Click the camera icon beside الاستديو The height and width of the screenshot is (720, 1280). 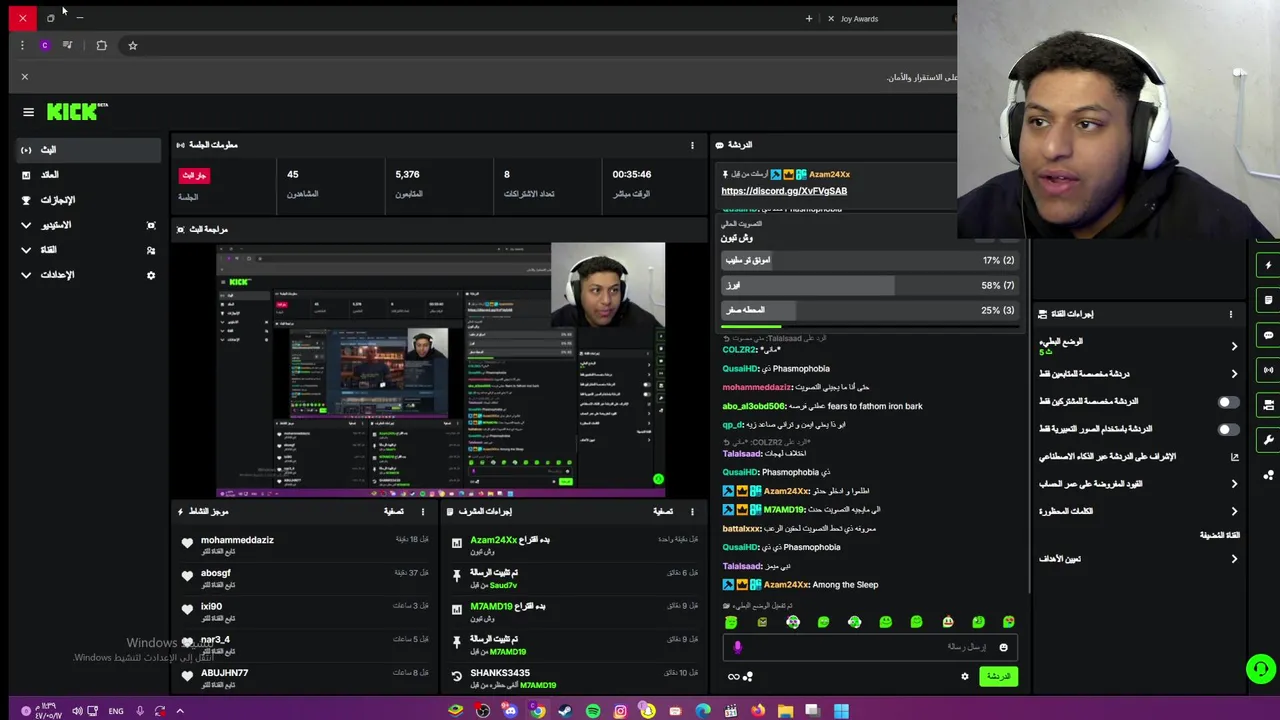[x=151, y=225]
